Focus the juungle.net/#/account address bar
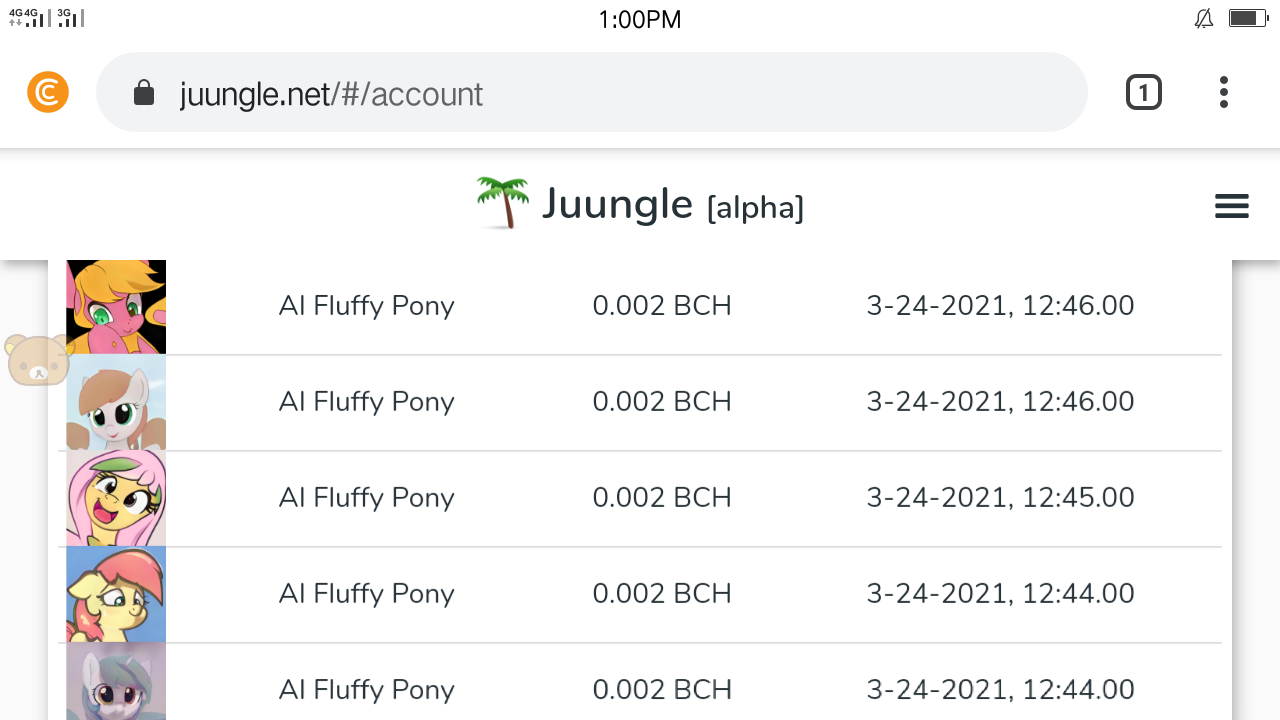The height and width of the screenshot is (720, 1280). click(591, 93)
